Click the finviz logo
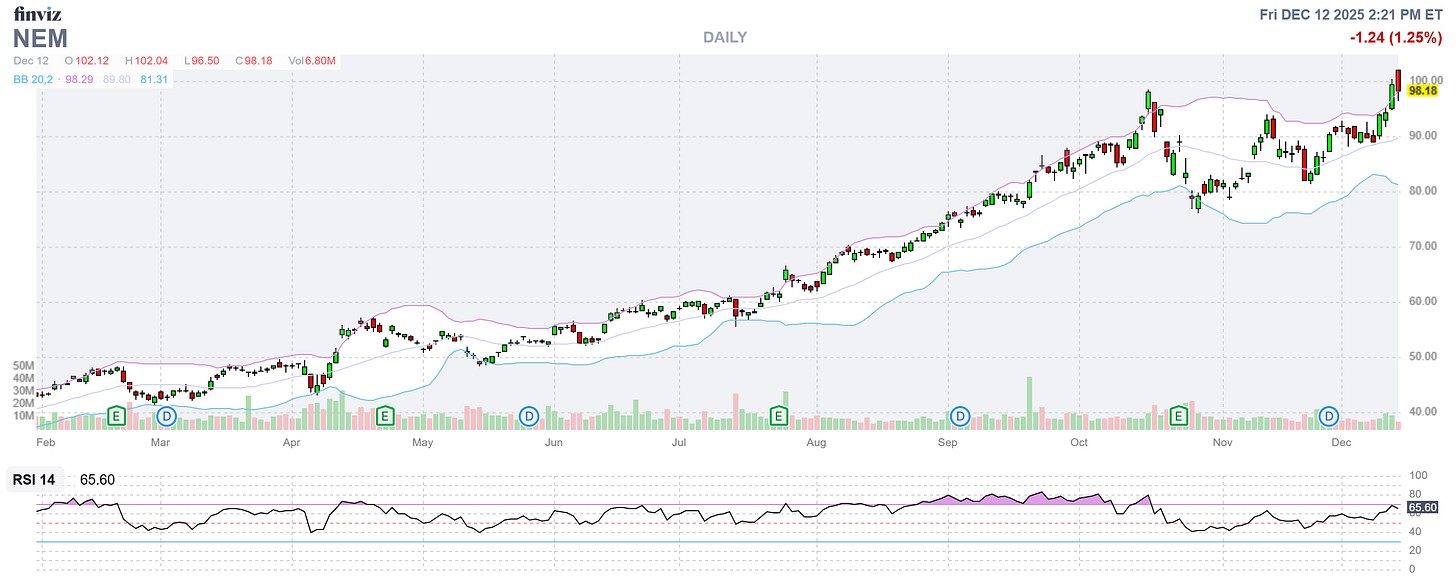The width and height of the screenshot is (1456, 585). pos(37,14)
